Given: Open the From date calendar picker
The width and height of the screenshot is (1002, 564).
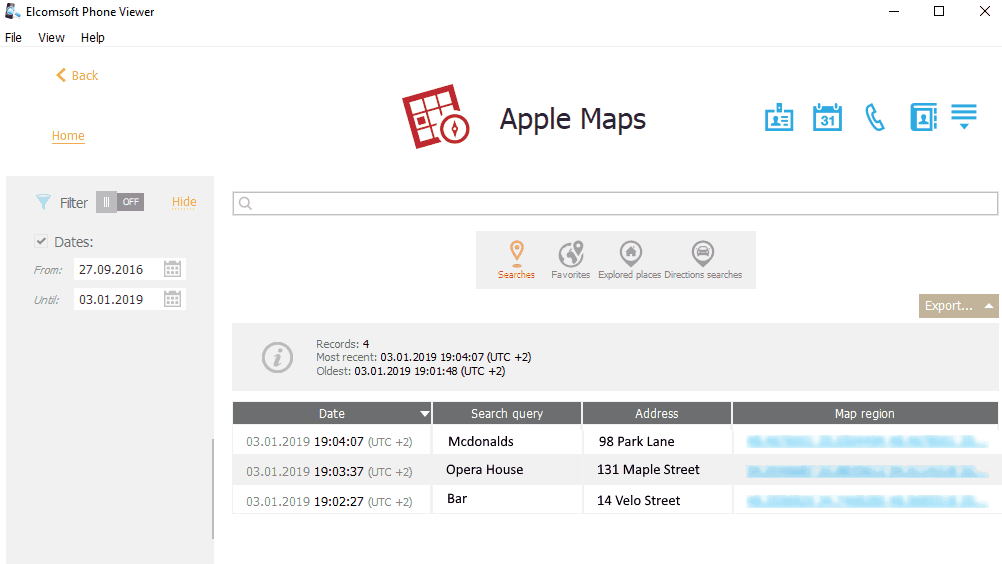Looking at the screenshot, I should (172, 269).
